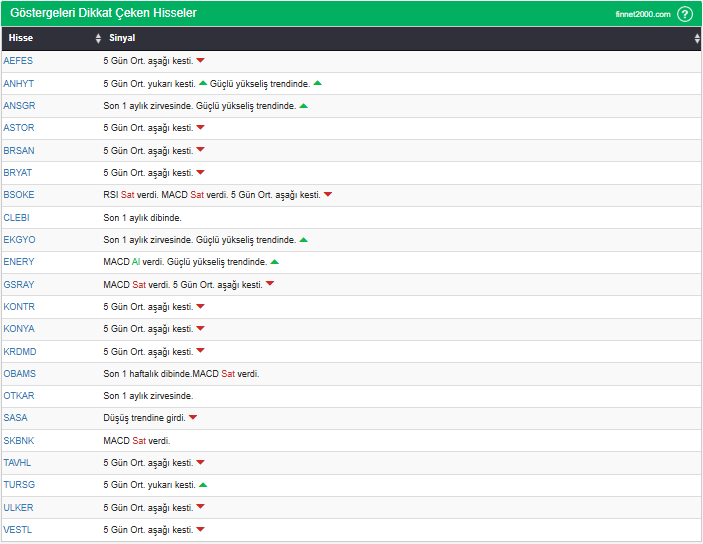Open the ENERY stock link
The width and height of the screenshot is (703, 544).
[x=19, y=261]
